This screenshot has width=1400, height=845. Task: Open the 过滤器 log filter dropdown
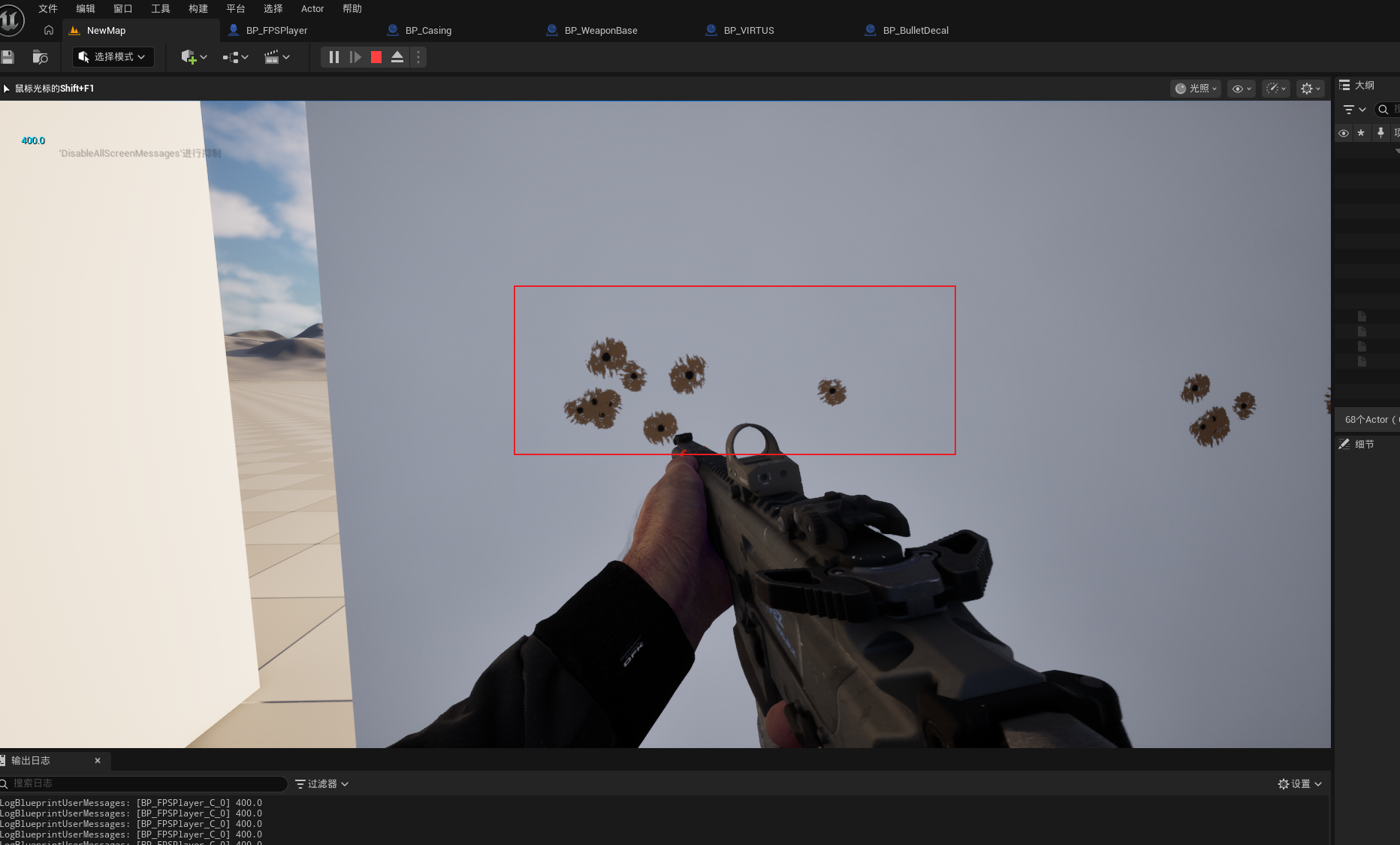(322, 784)
